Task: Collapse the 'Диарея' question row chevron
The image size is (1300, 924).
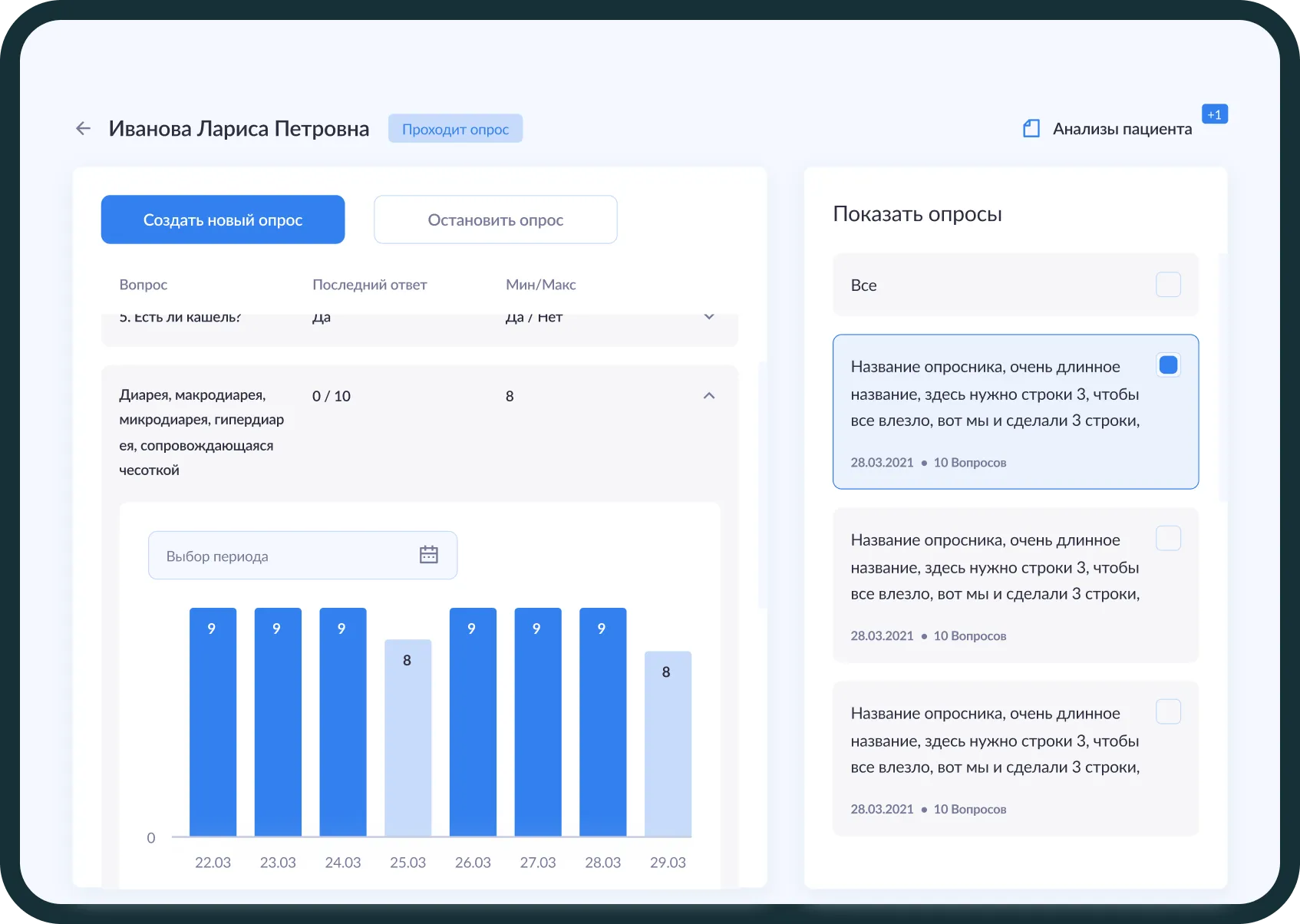Action: coord(709,396)
